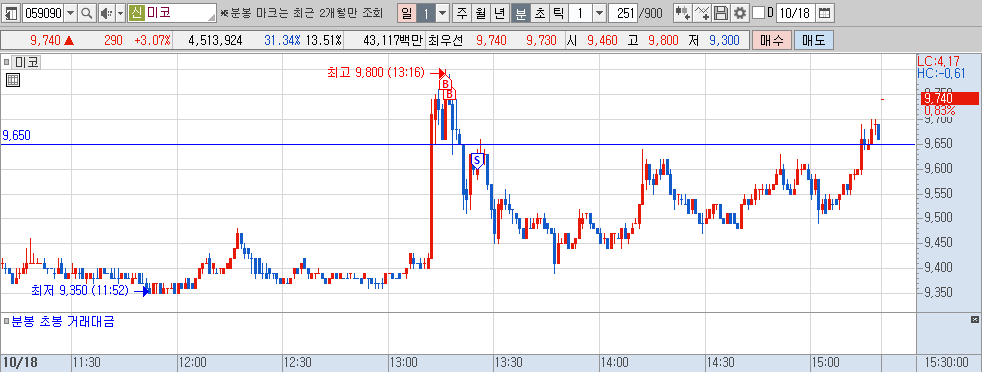Click the lower red B buy marker

(x=449, y=94)
